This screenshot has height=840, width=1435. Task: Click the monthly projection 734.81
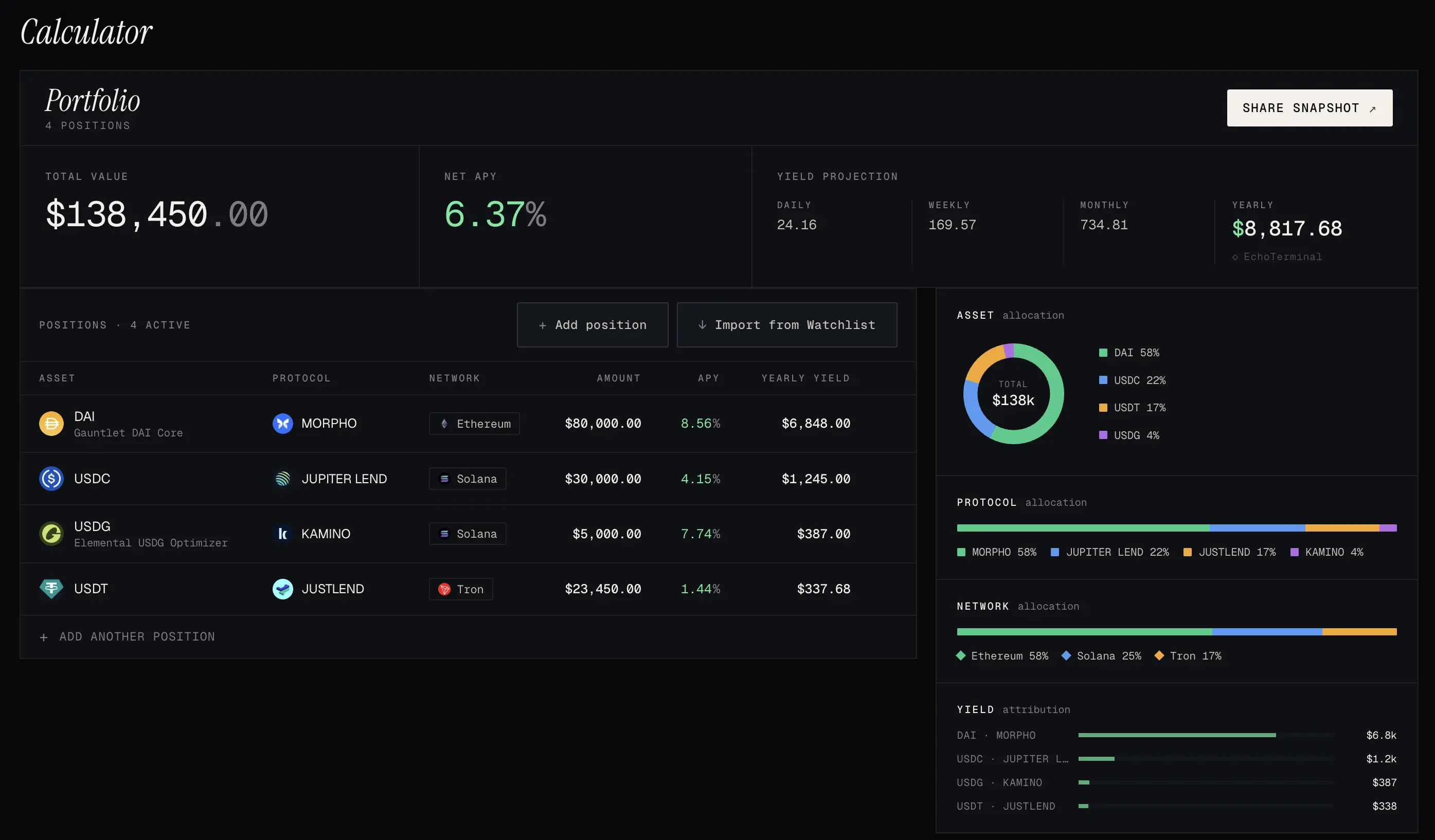tap(1104, 225)
